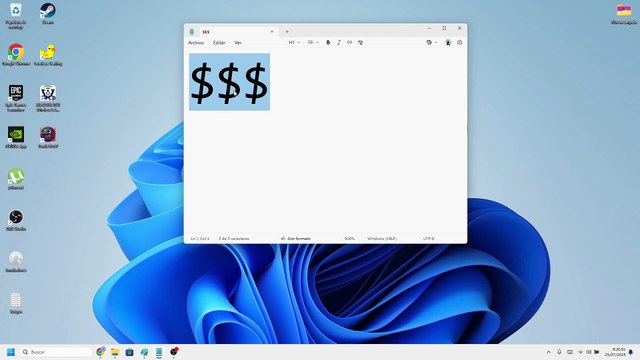
Task: Click the character count status entry
Action: 233,238
